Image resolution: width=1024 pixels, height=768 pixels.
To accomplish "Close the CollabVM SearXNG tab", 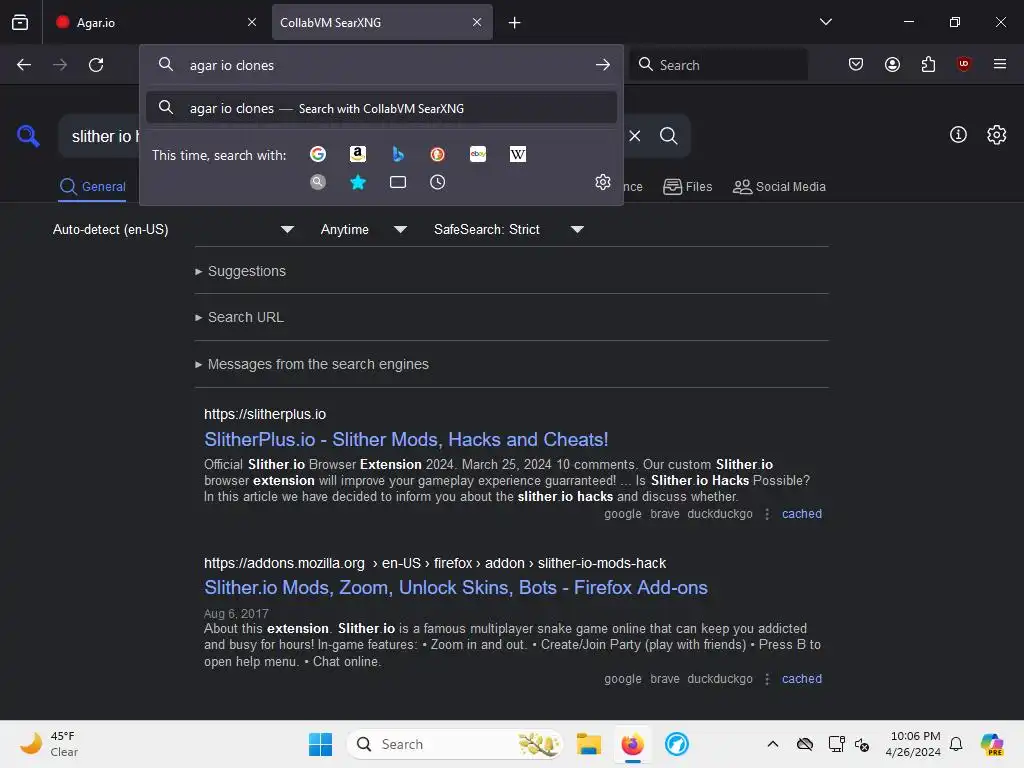I will (477, 22).
